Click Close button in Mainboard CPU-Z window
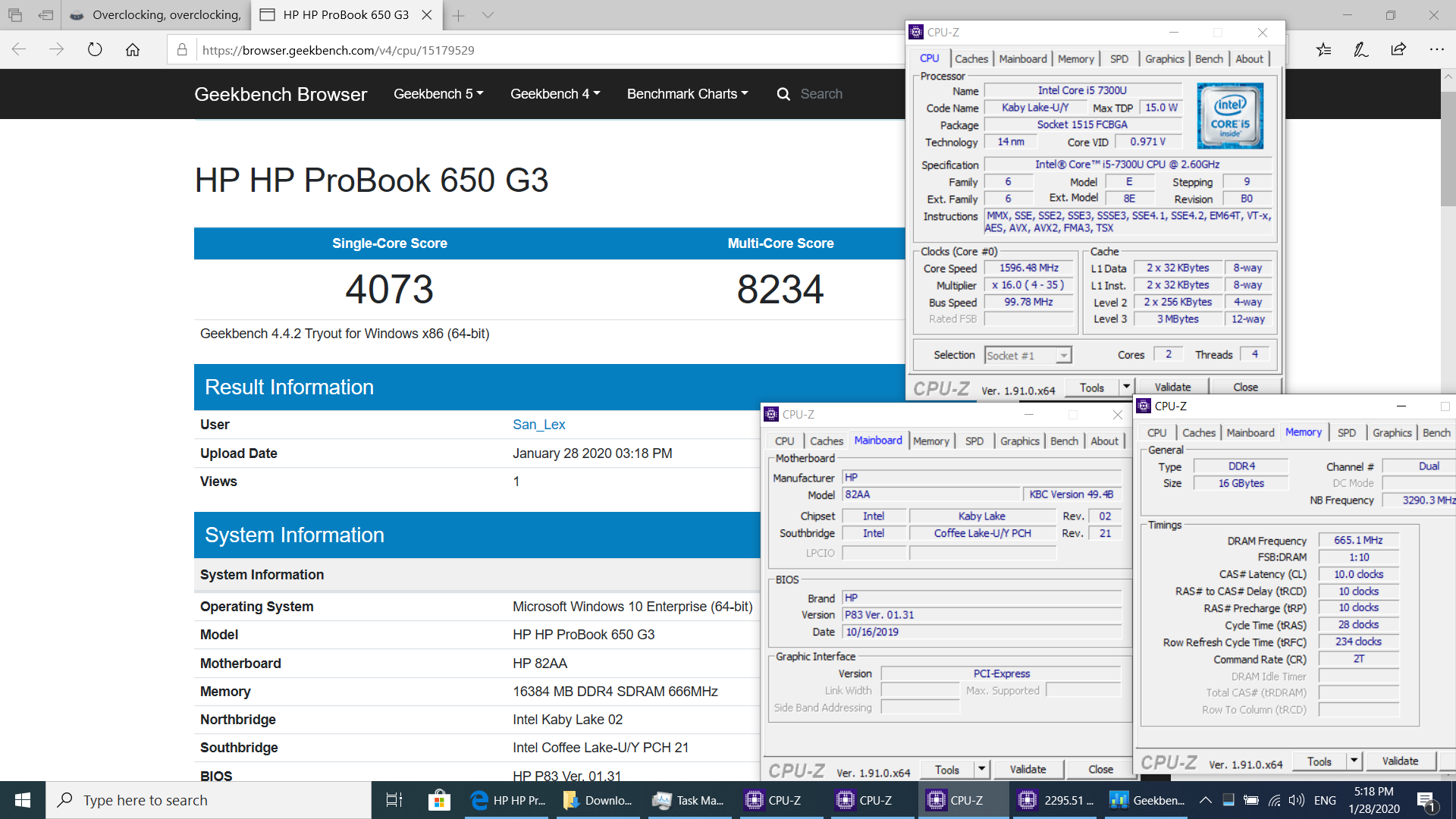 tap(1100, 769)
